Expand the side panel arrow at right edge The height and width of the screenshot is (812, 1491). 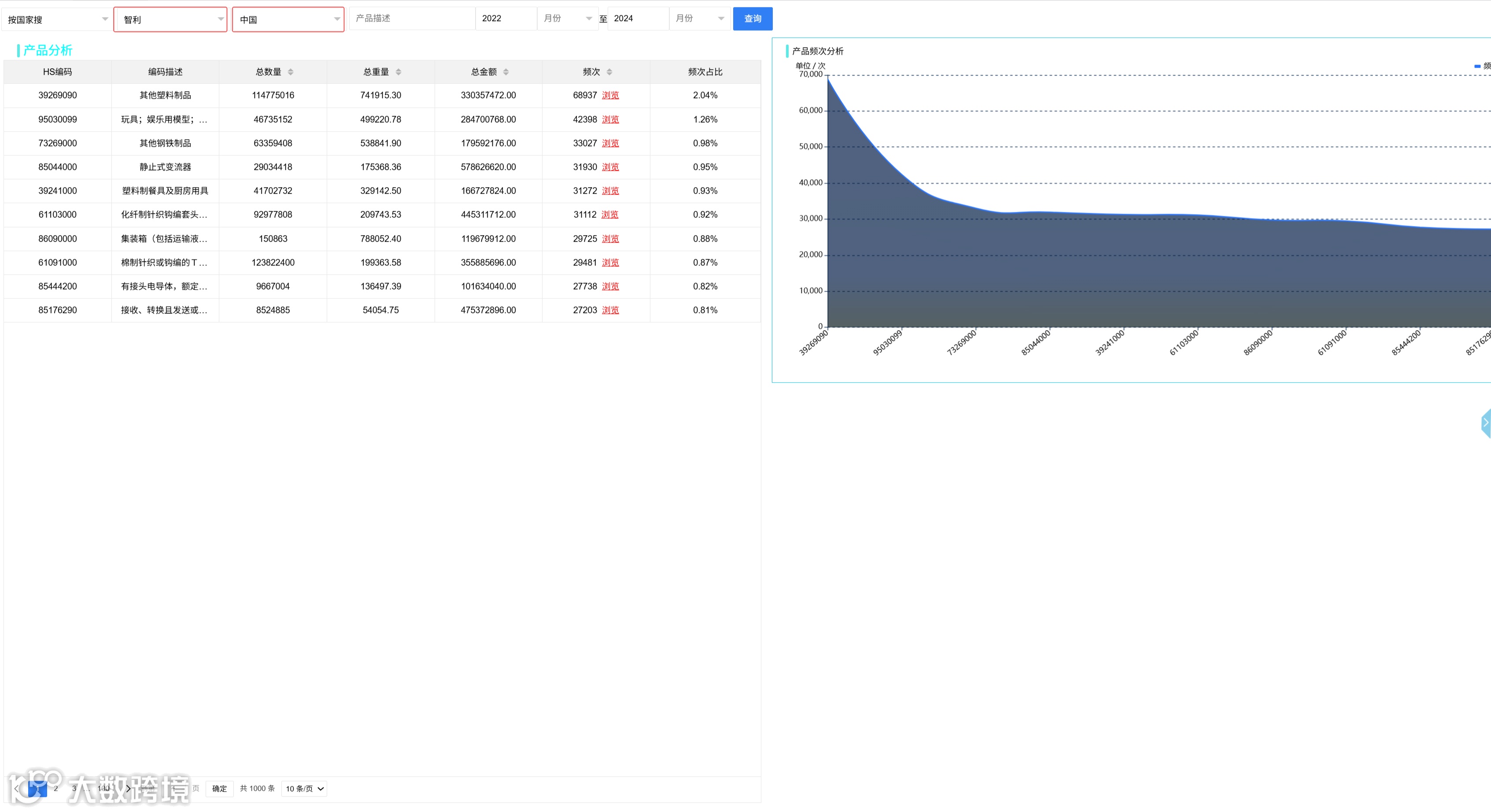pos(1485,423)
